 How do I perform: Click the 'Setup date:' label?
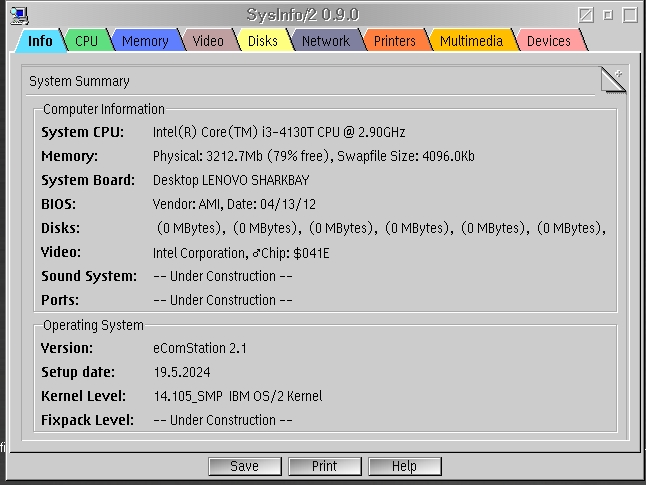point(78,372)
